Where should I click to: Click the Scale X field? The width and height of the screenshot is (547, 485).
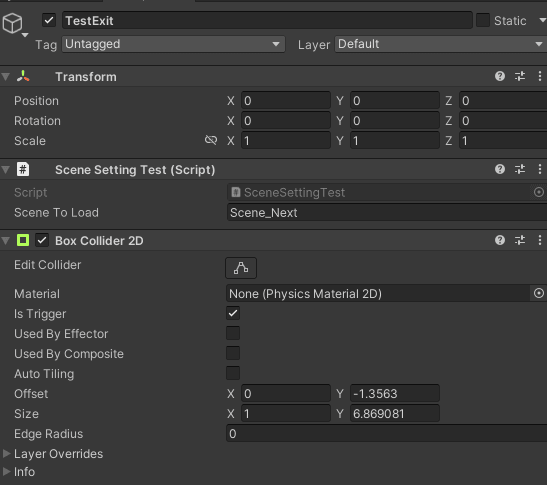click(x=286, y=141)
